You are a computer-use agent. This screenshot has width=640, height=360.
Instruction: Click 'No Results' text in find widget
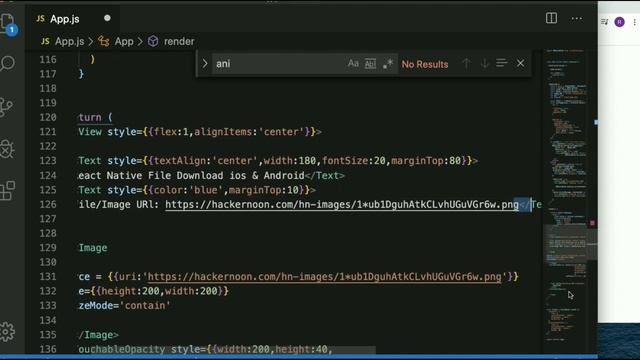coord(425,64)
